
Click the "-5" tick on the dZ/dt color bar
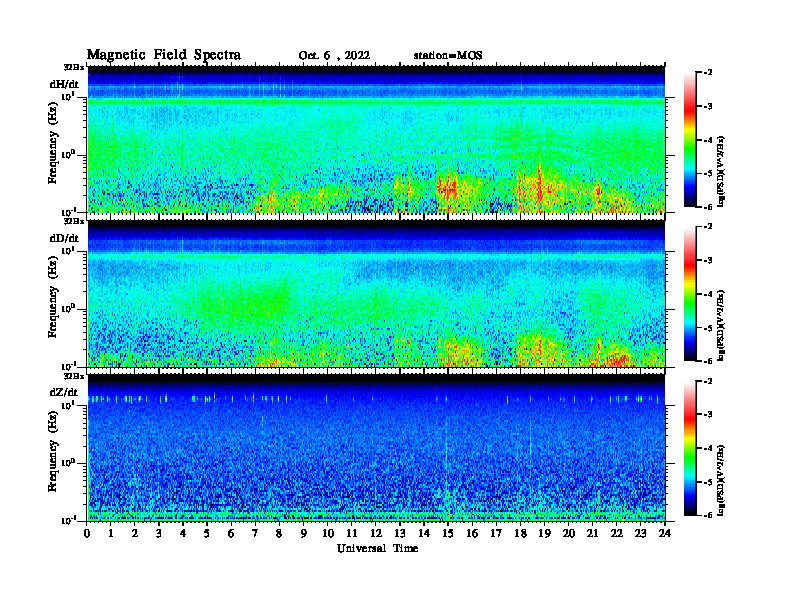[x=708, y=482]
